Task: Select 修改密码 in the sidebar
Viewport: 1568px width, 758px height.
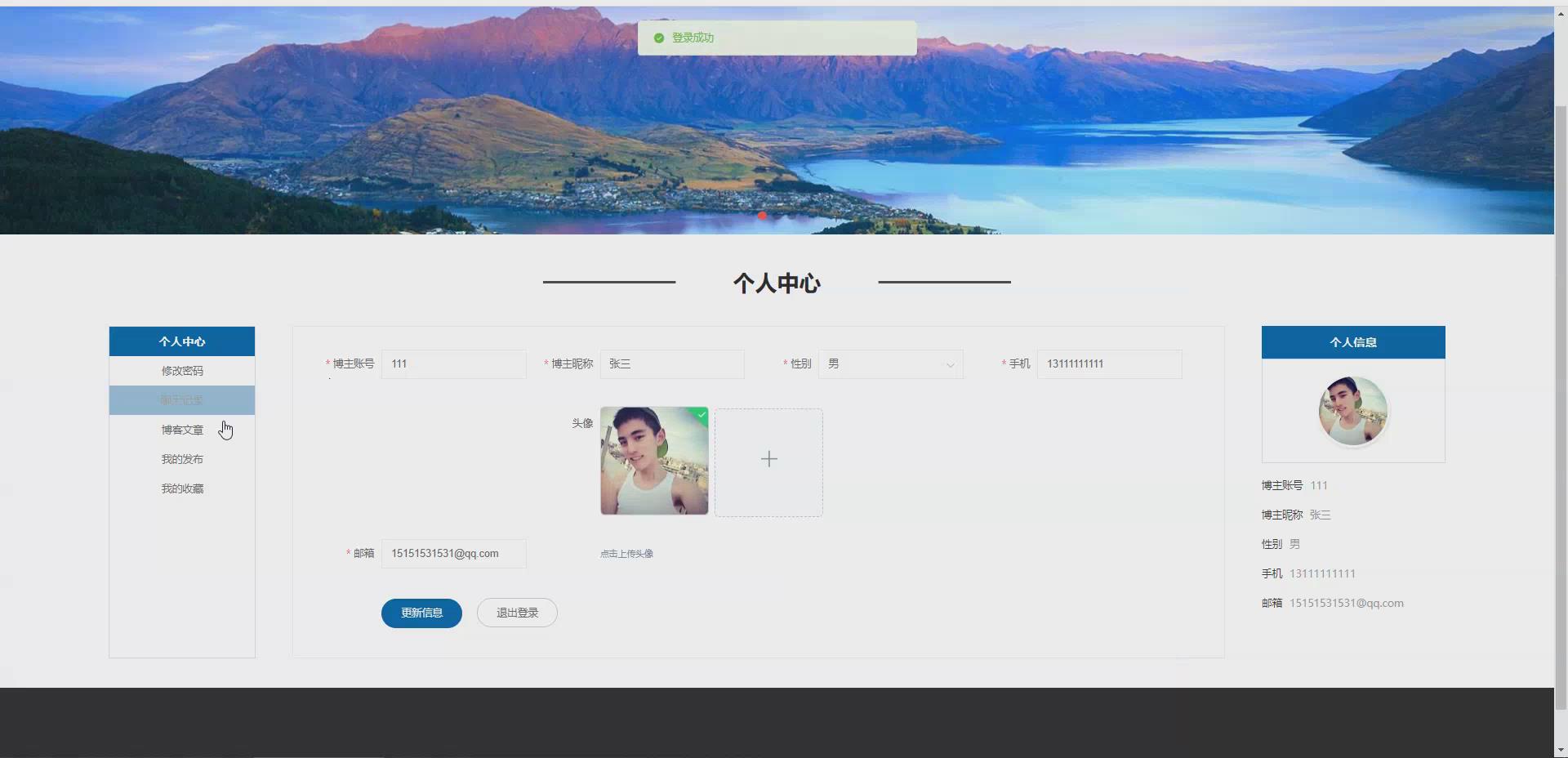Action: click(181, 370)
